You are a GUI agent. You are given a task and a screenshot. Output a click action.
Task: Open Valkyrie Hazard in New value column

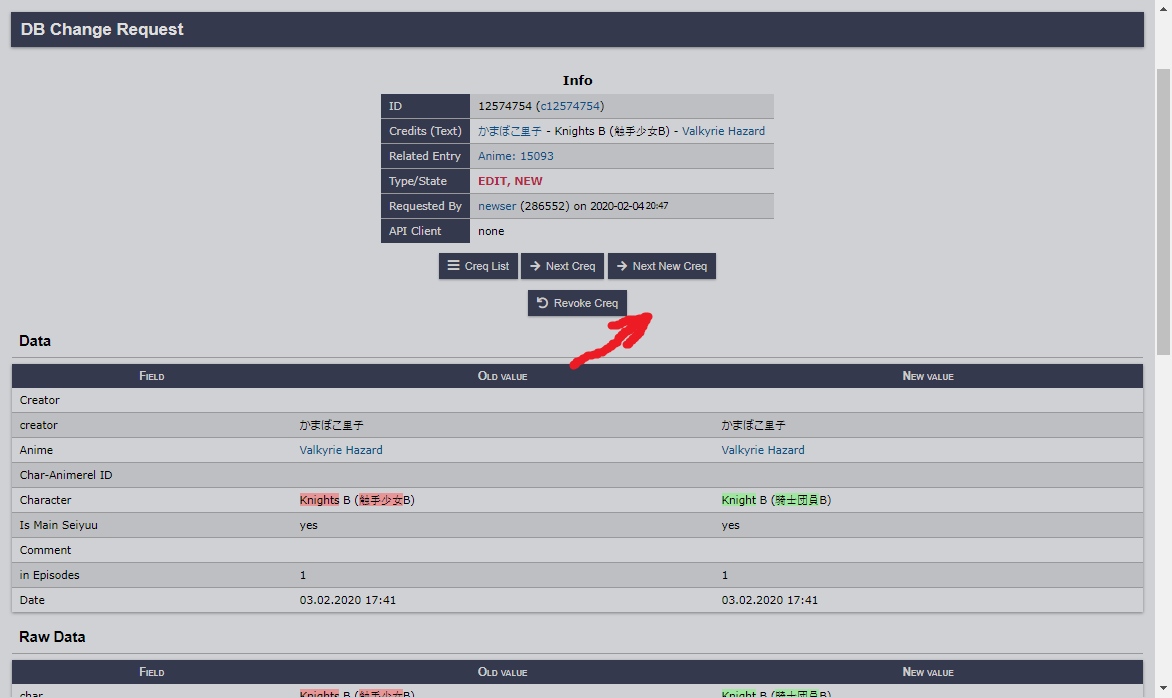(763, 450)
